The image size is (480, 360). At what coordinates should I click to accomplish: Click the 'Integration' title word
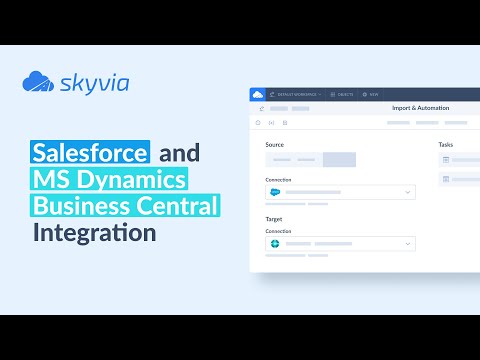coord(95,232)
